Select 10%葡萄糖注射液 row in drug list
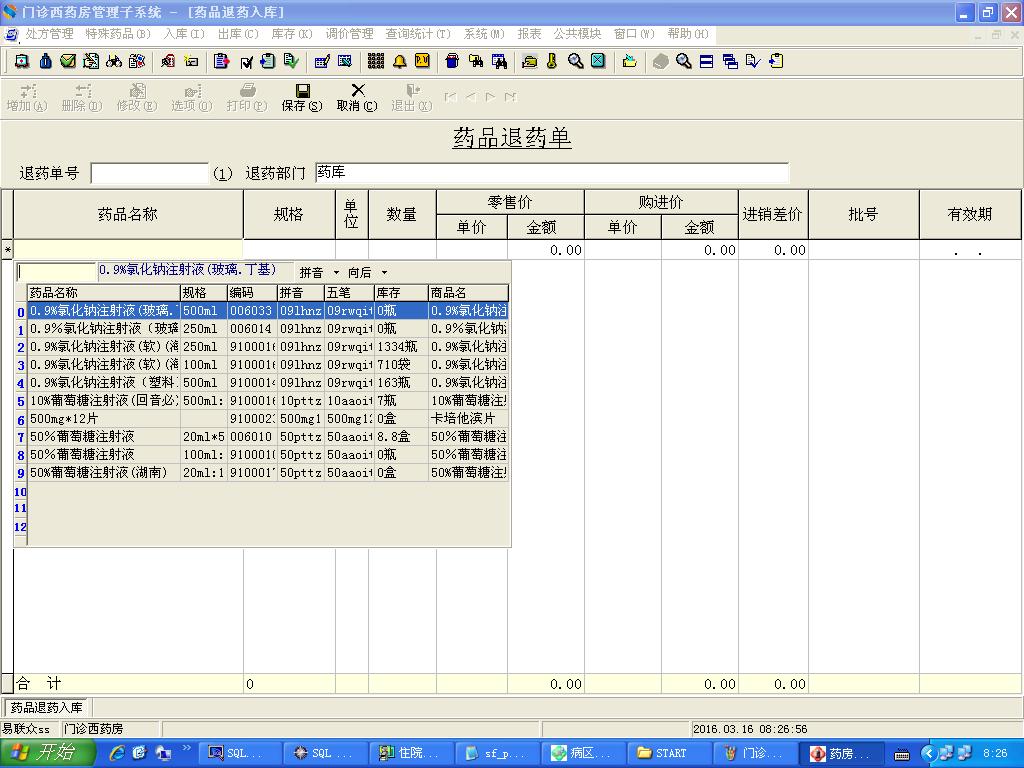The width and height of the screenshot is (1024, 768). [x=104, y=401]
